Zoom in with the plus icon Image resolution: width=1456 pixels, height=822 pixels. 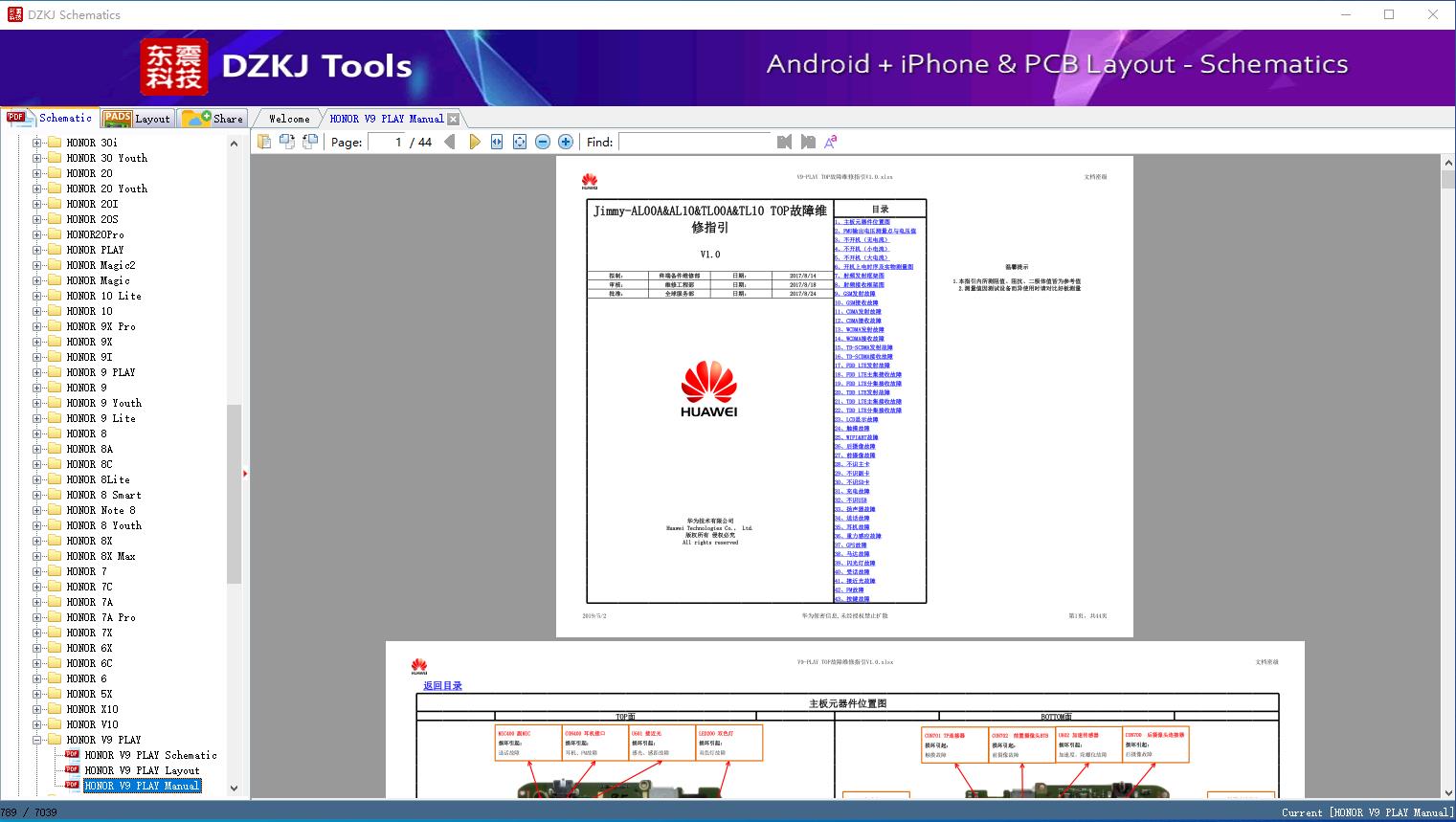[x=566, y=142]
